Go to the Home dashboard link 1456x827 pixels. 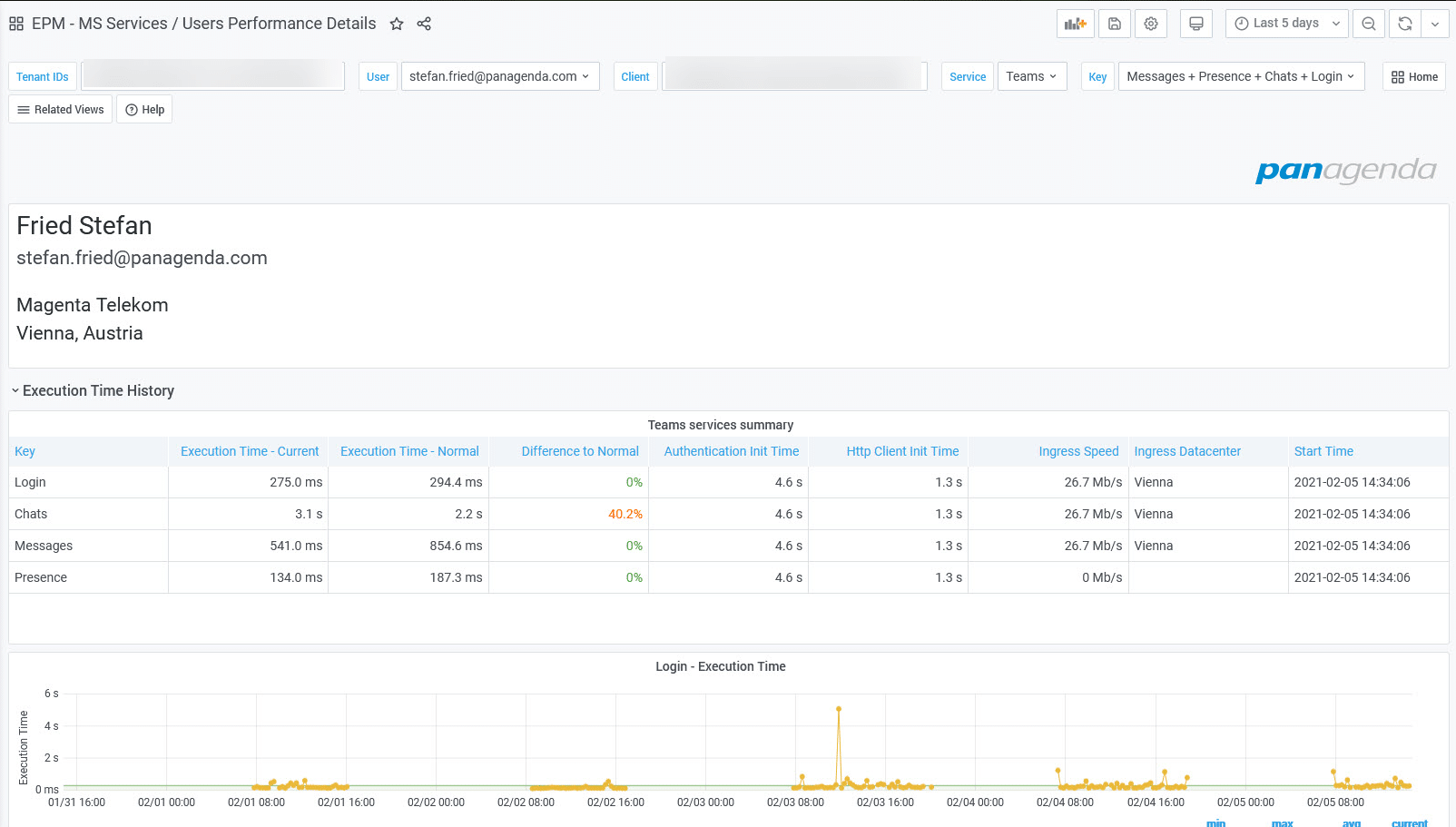pos(1414,77)
